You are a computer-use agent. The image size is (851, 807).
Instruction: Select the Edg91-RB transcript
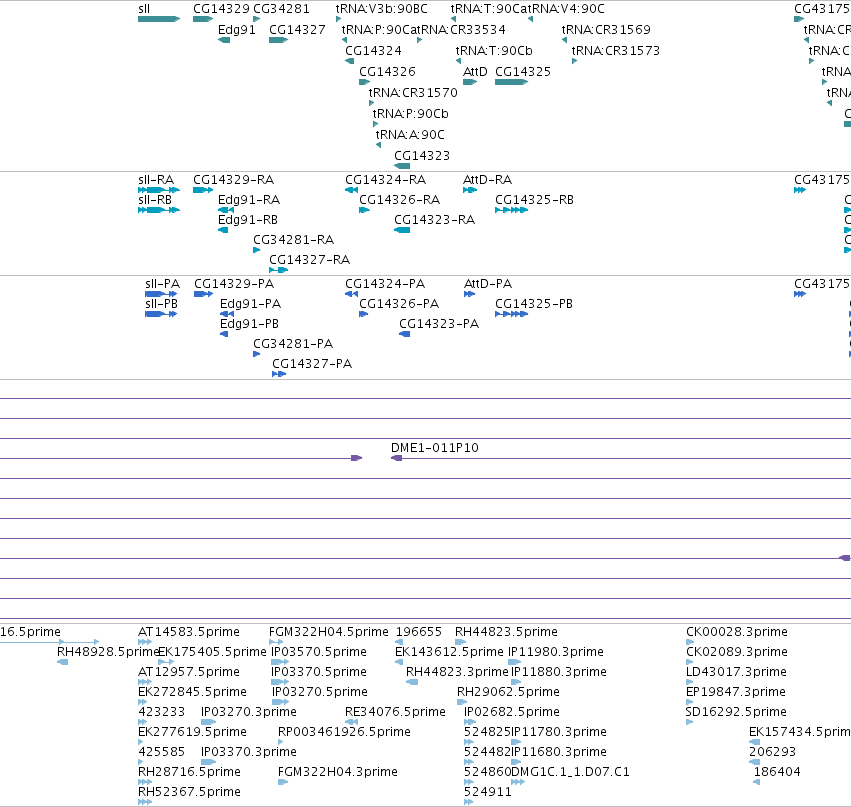click(x=223, y=230)
